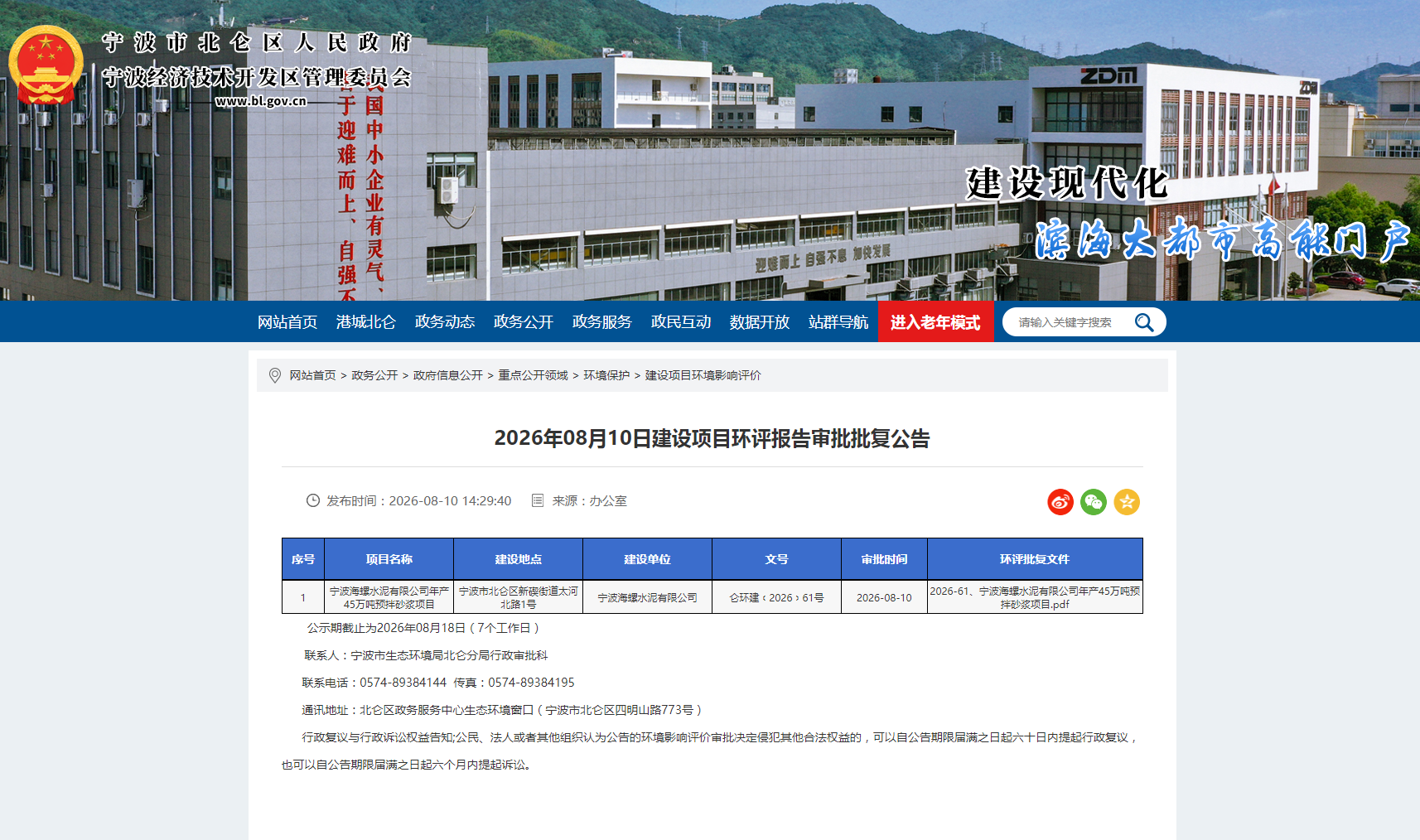Go to 政务公开 in the breadcrumb
This screenshot has height=840, width=1420.
(374, 375)
